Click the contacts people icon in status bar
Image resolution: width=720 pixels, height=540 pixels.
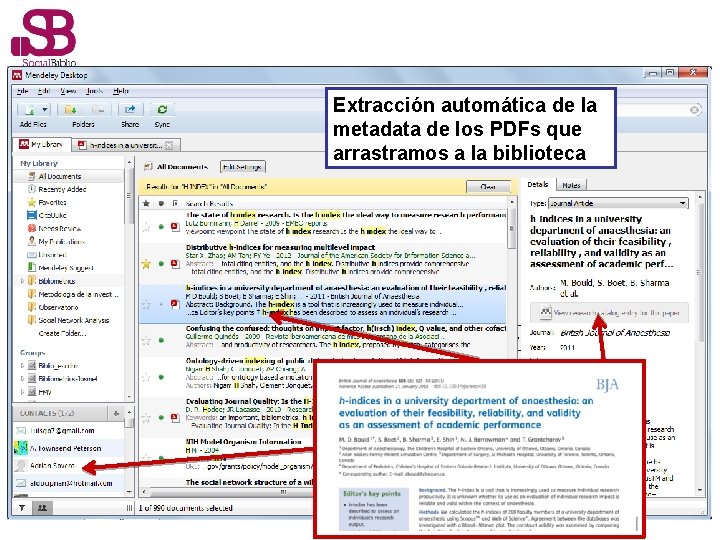click(42, 508)
